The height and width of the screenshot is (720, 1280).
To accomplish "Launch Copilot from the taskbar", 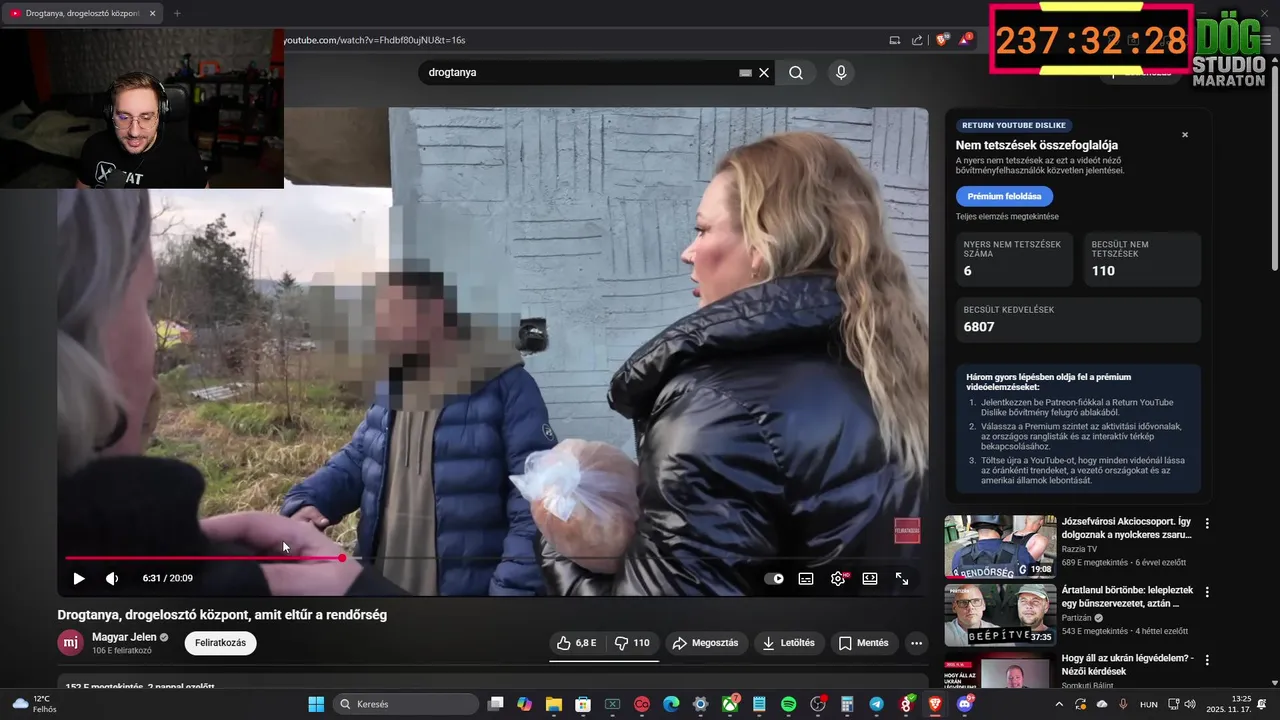I will pos(524,704).
